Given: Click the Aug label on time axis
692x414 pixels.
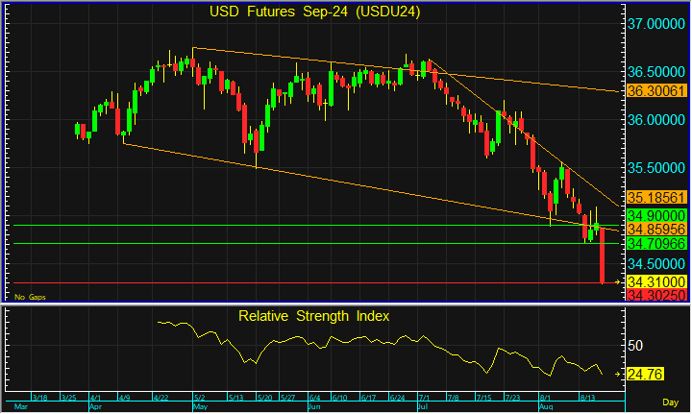Looking at the screenshot, I should click(x=546, y=408).
